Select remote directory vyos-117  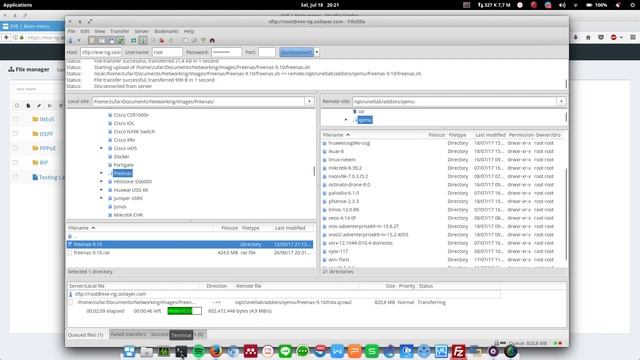(x=338, y=251)
